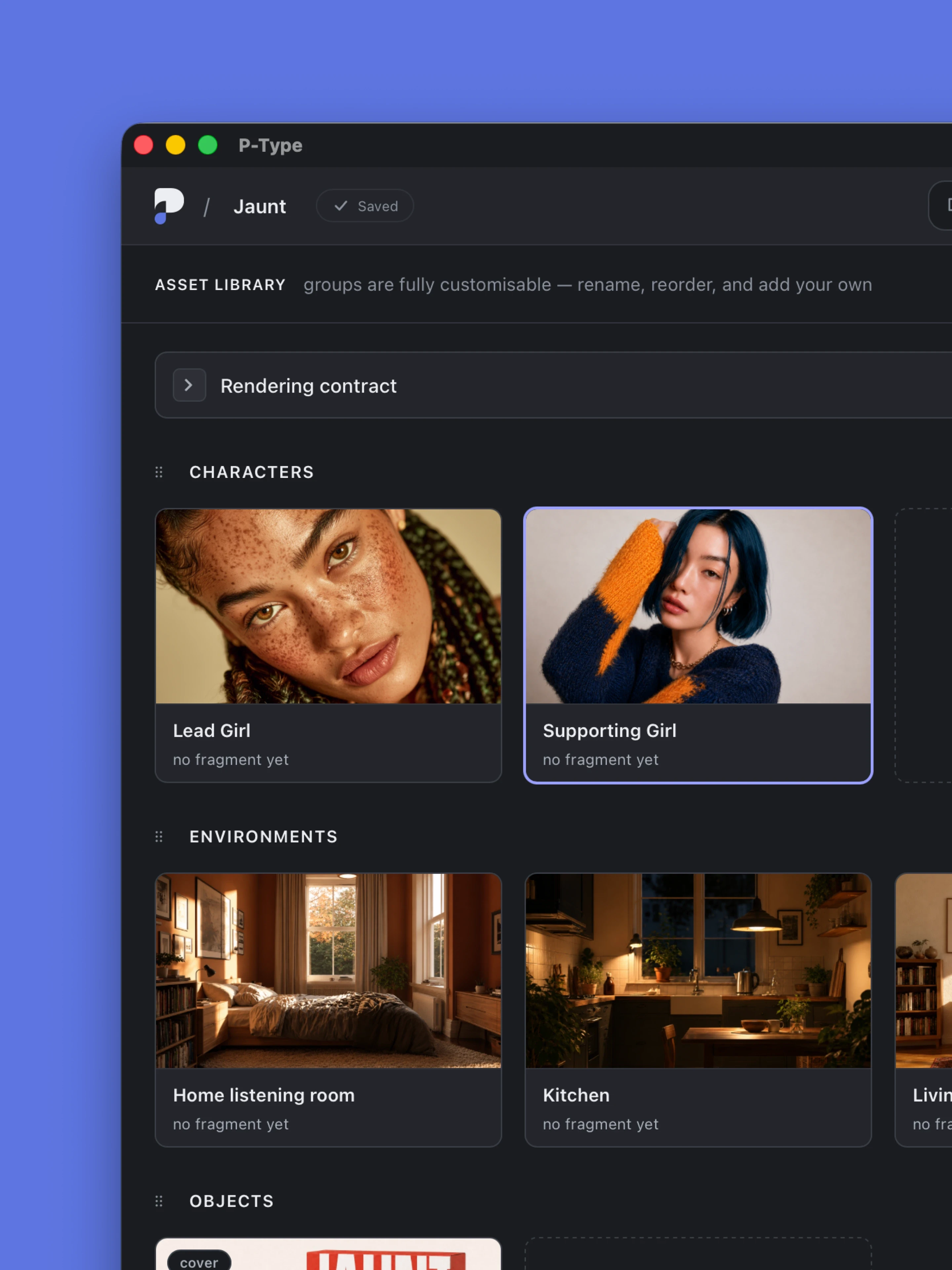This screenshot has width=952, height=1270.
Task: Click 'no fragment yet' under Lead Girl
Action: click(231, 760)
